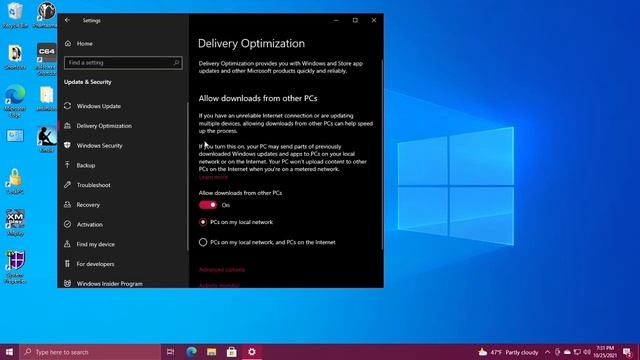Open Task View from the taskbar
Viewport: 640px width, 360px height.
pos(171,352)
